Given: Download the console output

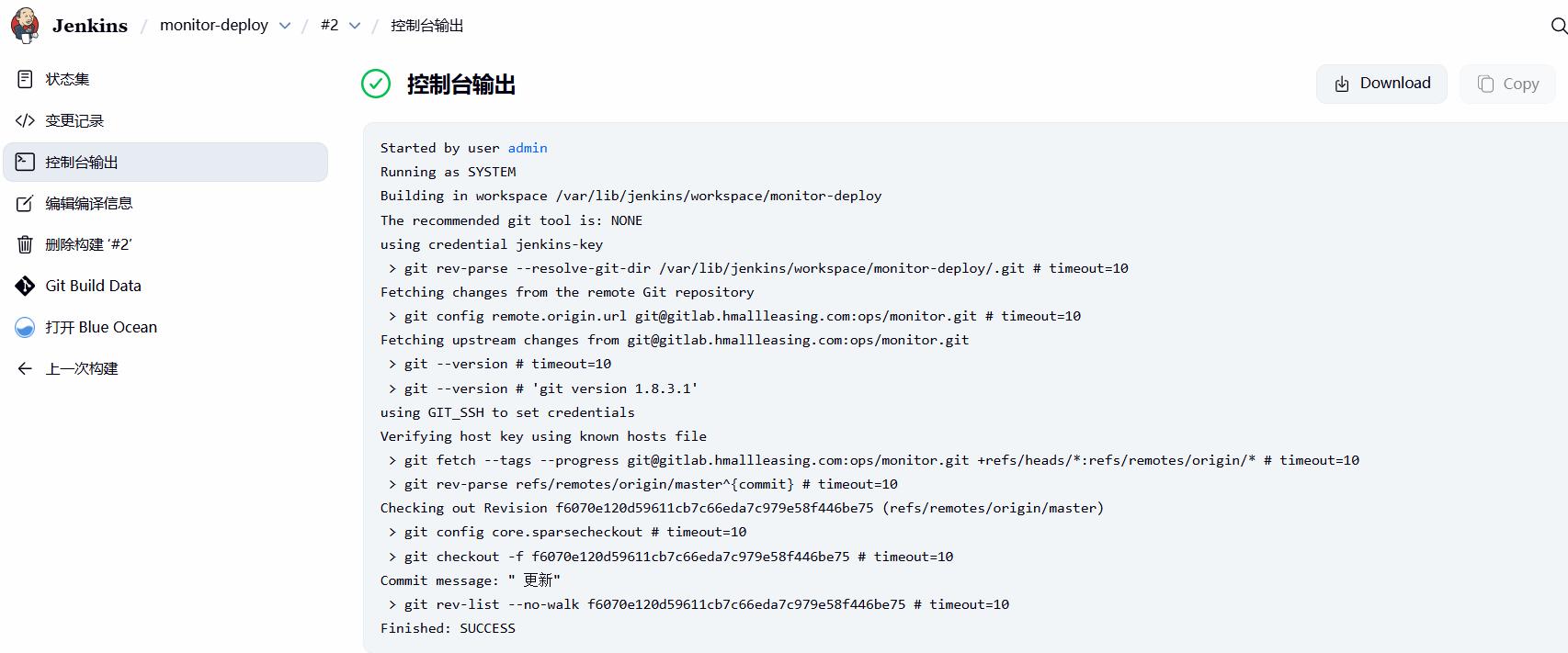Looking at the screenshot, I should [1381, 84].
